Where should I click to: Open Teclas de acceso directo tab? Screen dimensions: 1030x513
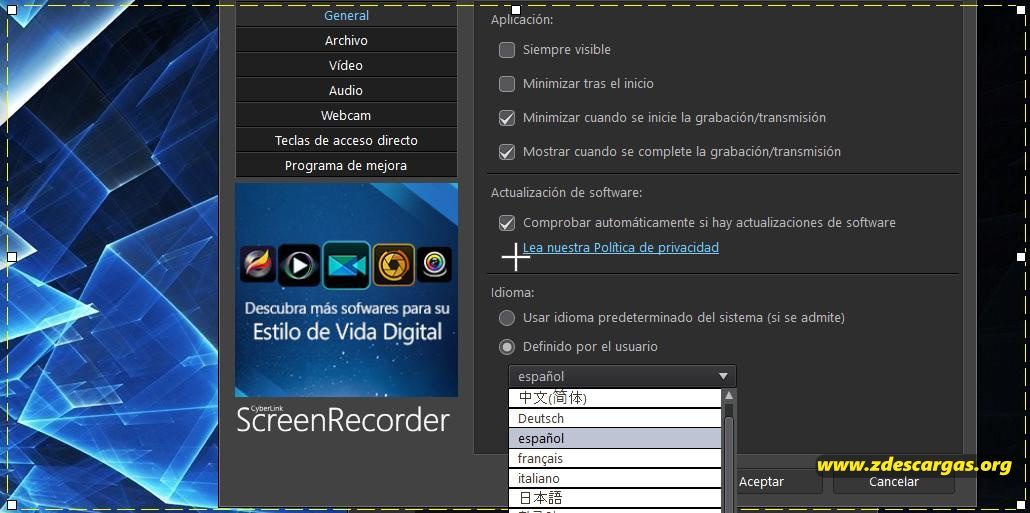[346, 141]
